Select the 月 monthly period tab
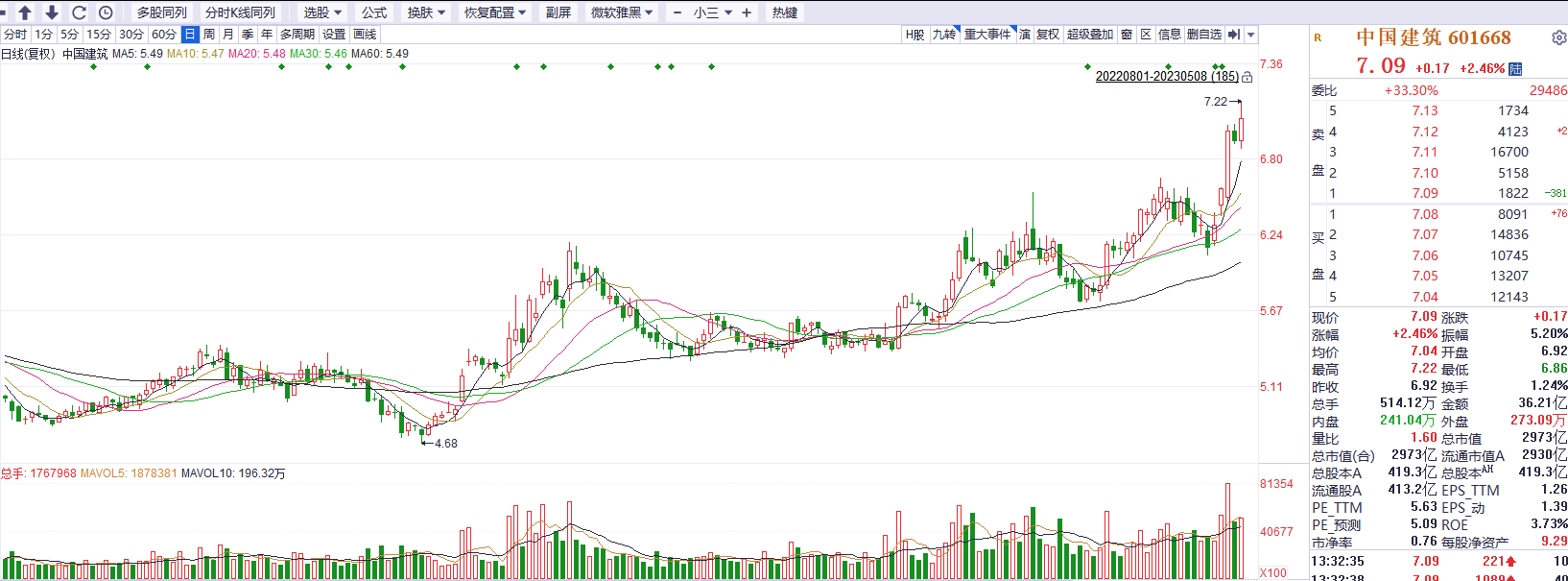The image size is (1568, 581). (228, 35)
